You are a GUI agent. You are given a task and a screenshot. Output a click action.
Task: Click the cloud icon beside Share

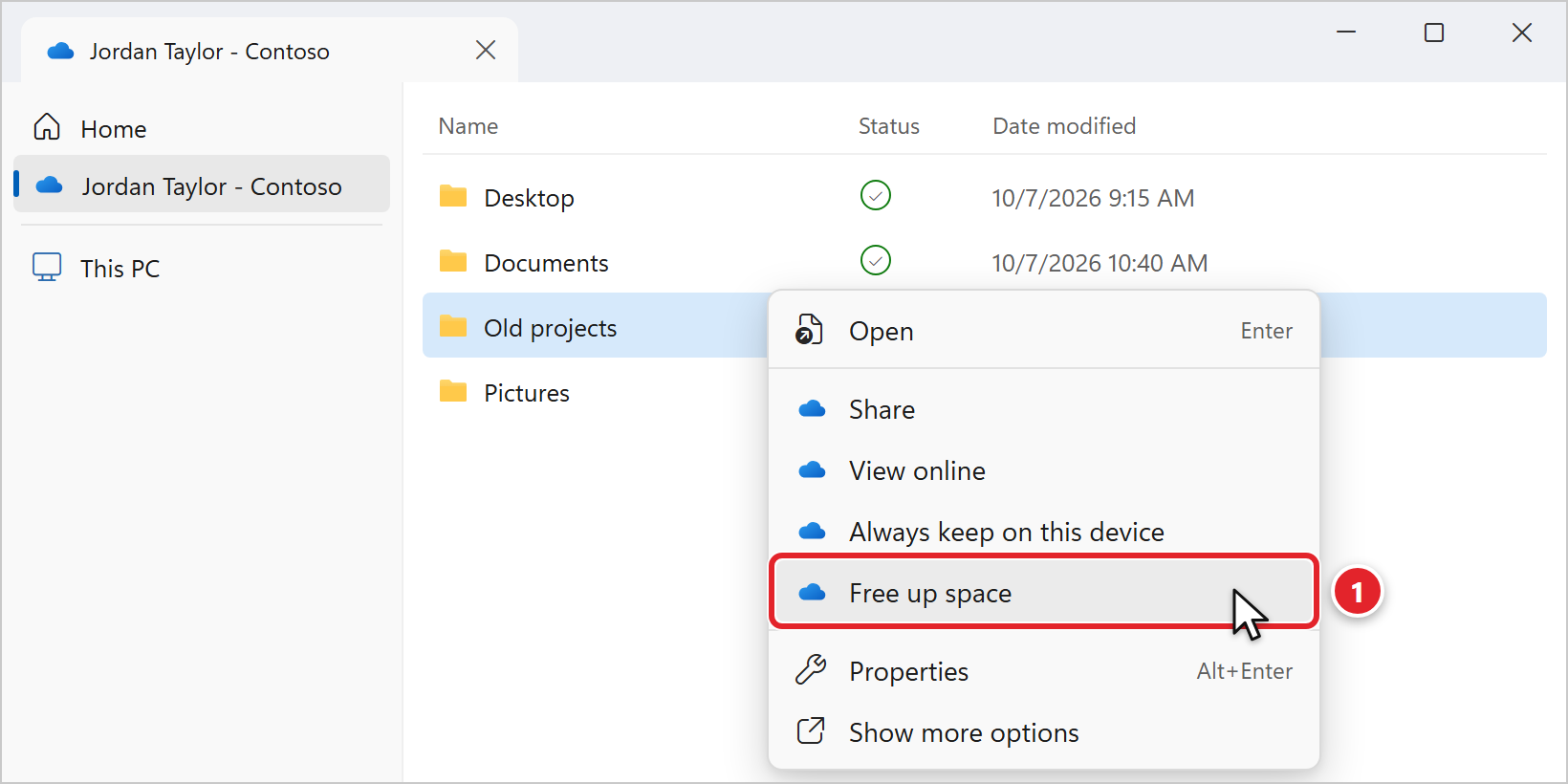(x=812, y=409)
